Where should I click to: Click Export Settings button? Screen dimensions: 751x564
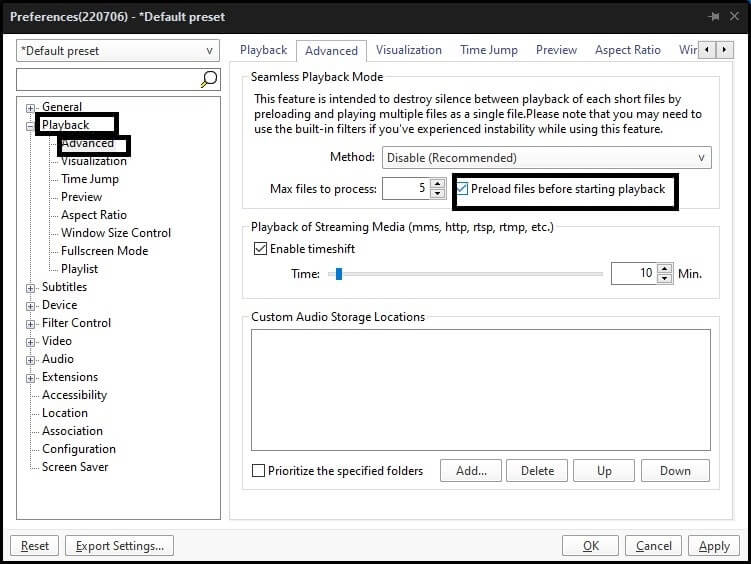tap(119, 546)
